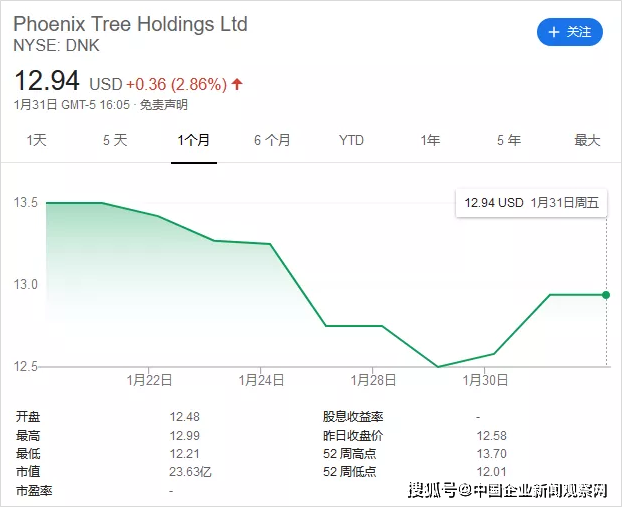Show the 5 年 range tab
The height and width of the screenshot is (507, 622).
pyautogui.click(x=508, y=140)
